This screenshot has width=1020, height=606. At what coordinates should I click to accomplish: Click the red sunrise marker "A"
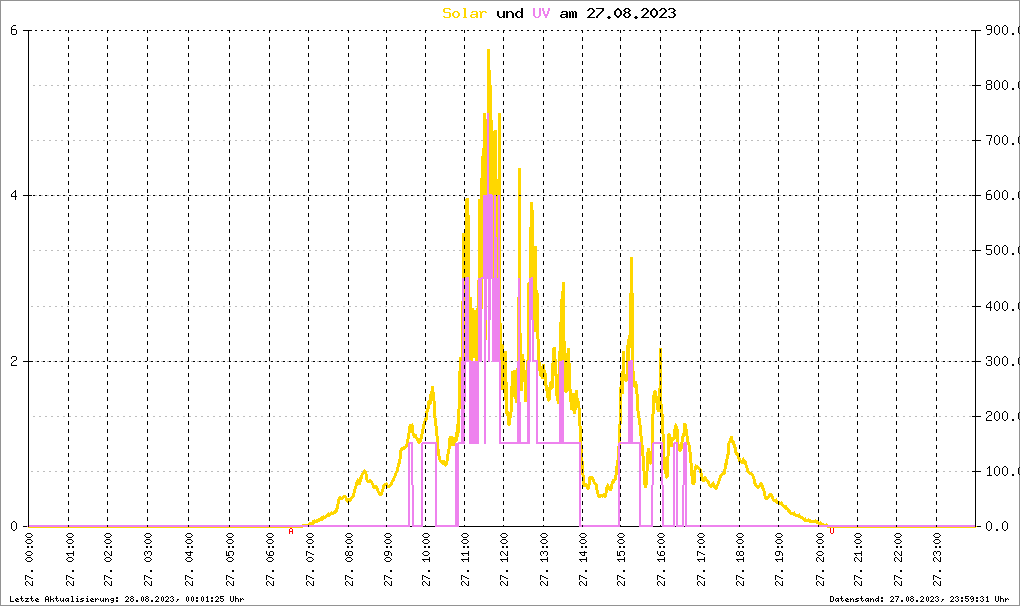point(291,531)
